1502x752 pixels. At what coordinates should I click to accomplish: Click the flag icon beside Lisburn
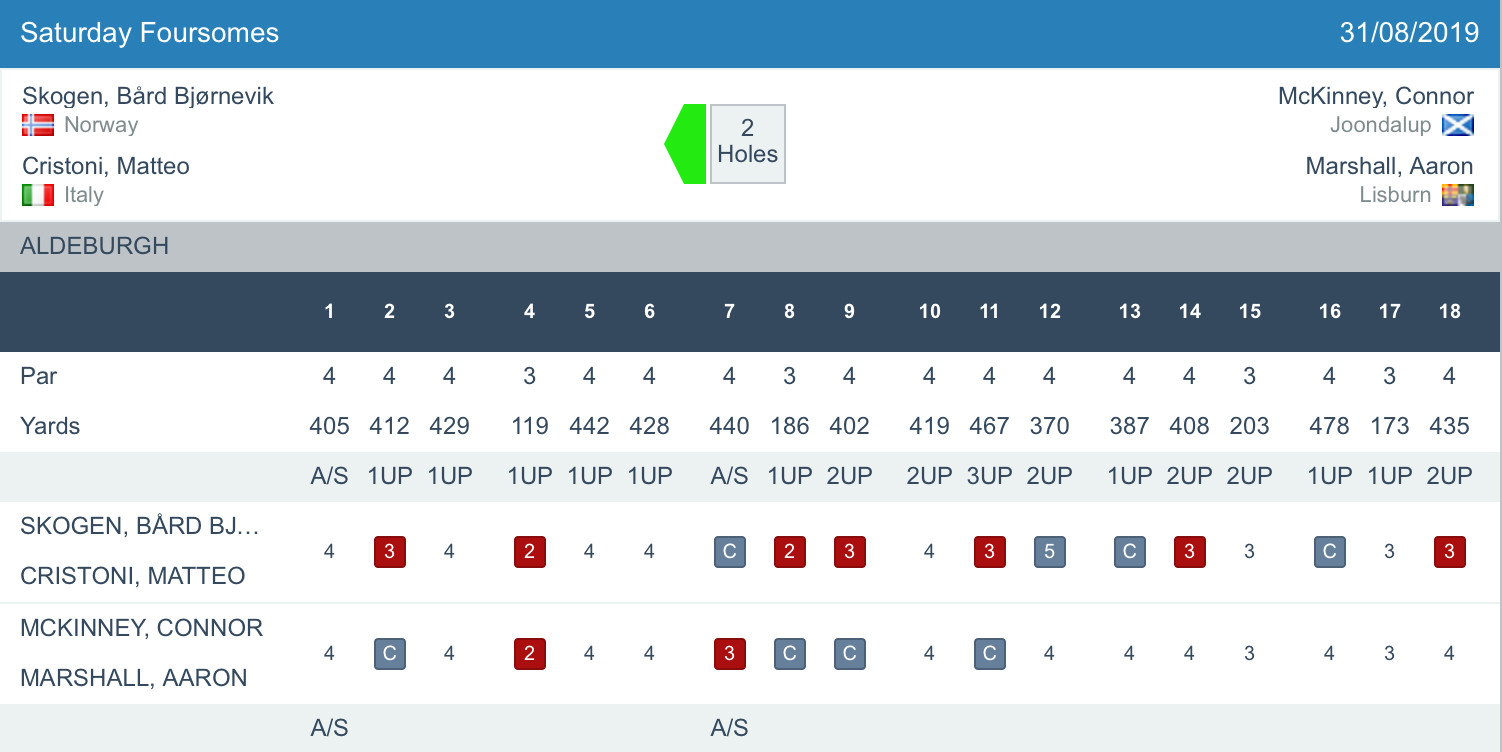click(1457, 195)
